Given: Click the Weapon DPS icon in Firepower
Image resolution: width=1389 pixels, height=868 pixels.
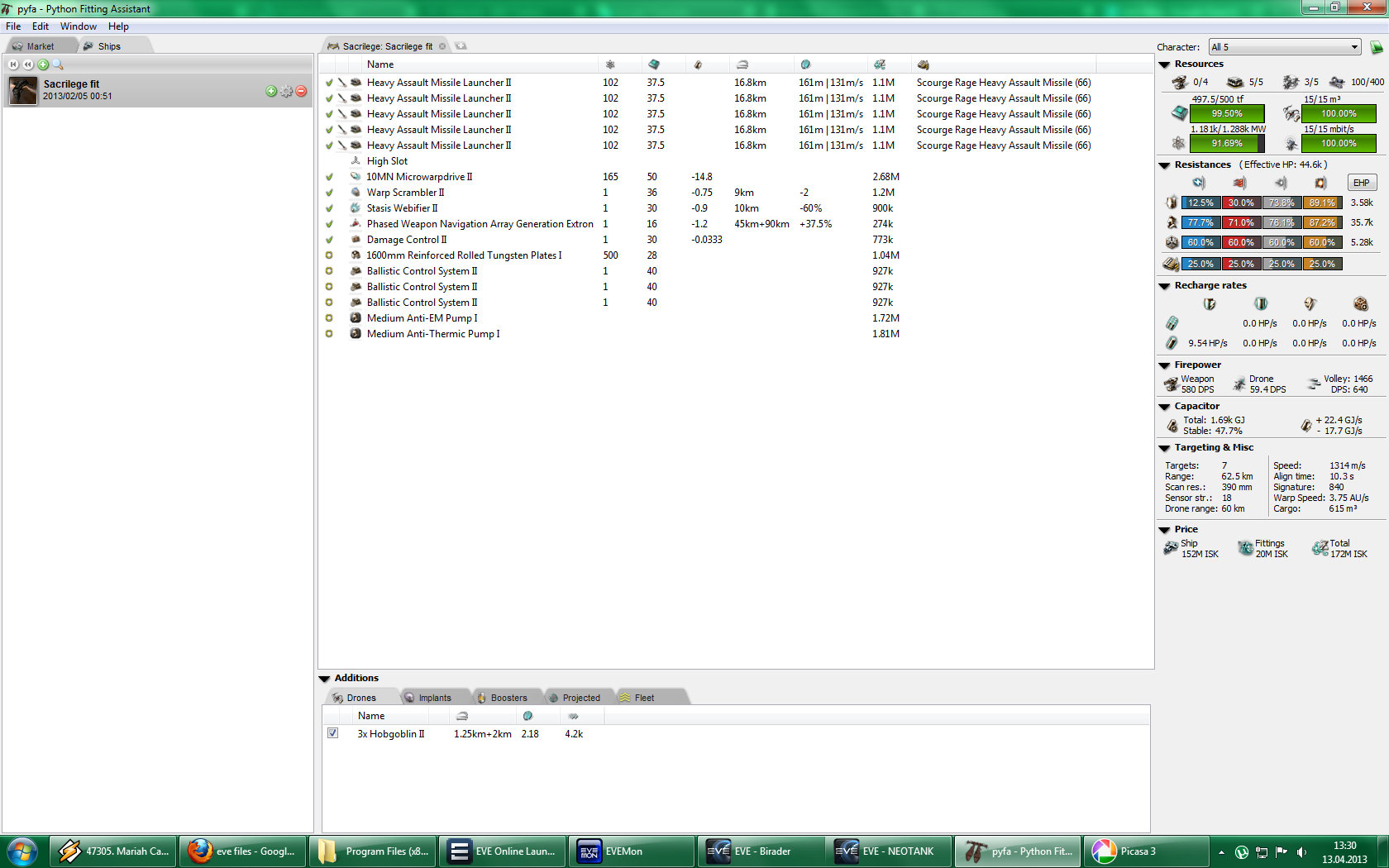Looking at the screenshot, I should (x=1171, y=384).
